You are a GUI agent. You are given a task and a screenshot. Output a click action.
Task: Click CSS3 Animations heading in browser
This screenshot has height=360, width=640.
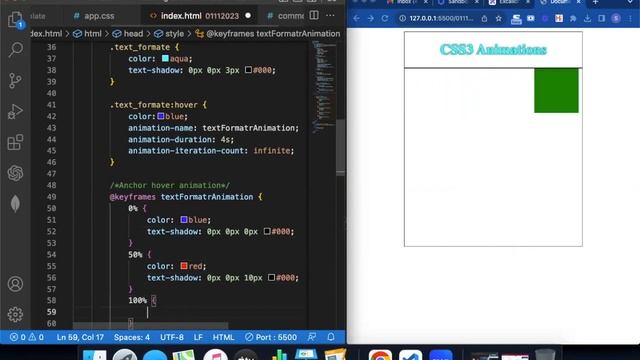493,49
